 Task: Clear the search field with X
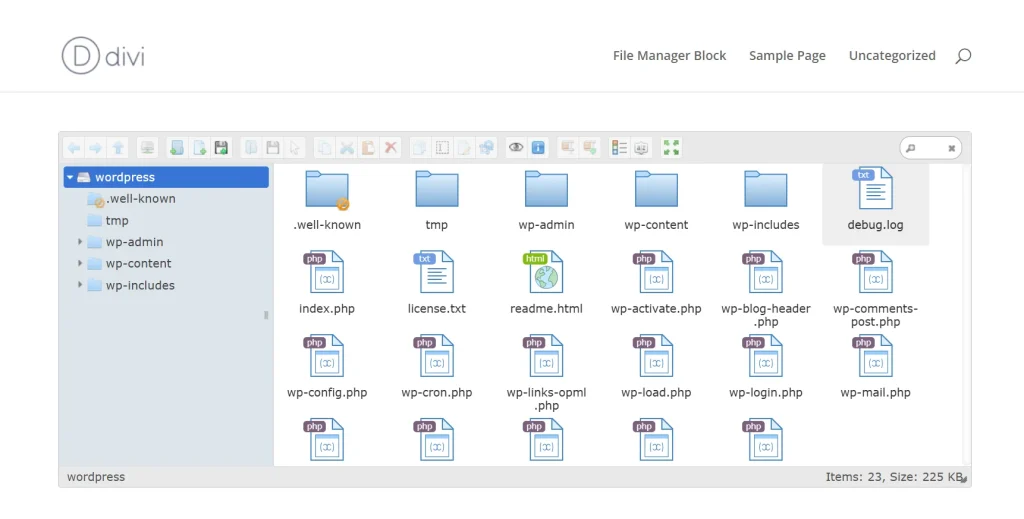pyautogui.click(x=952, y=148)
